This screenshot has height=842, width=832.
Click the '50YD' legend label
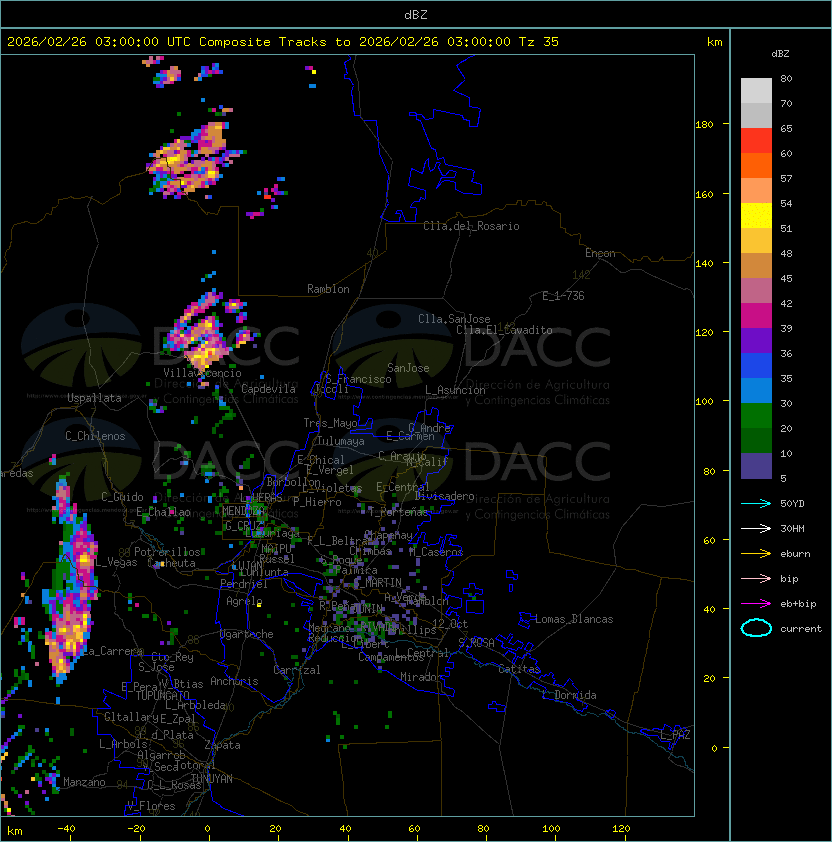[792, 503]
